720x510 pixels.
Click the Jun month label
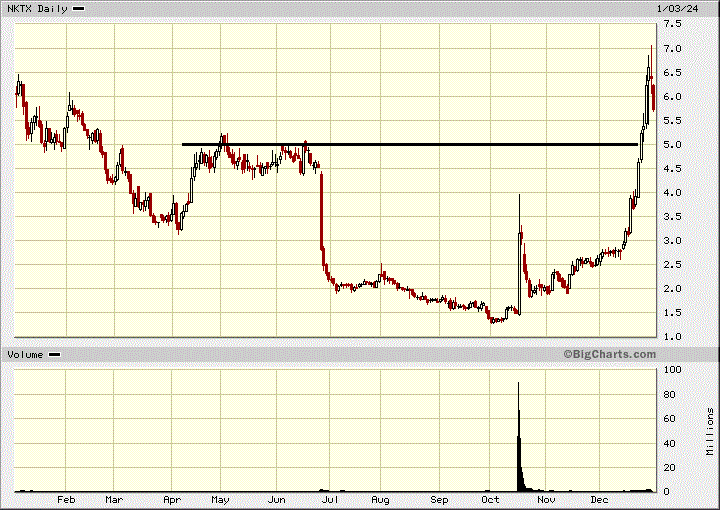[x=276, y=499]
